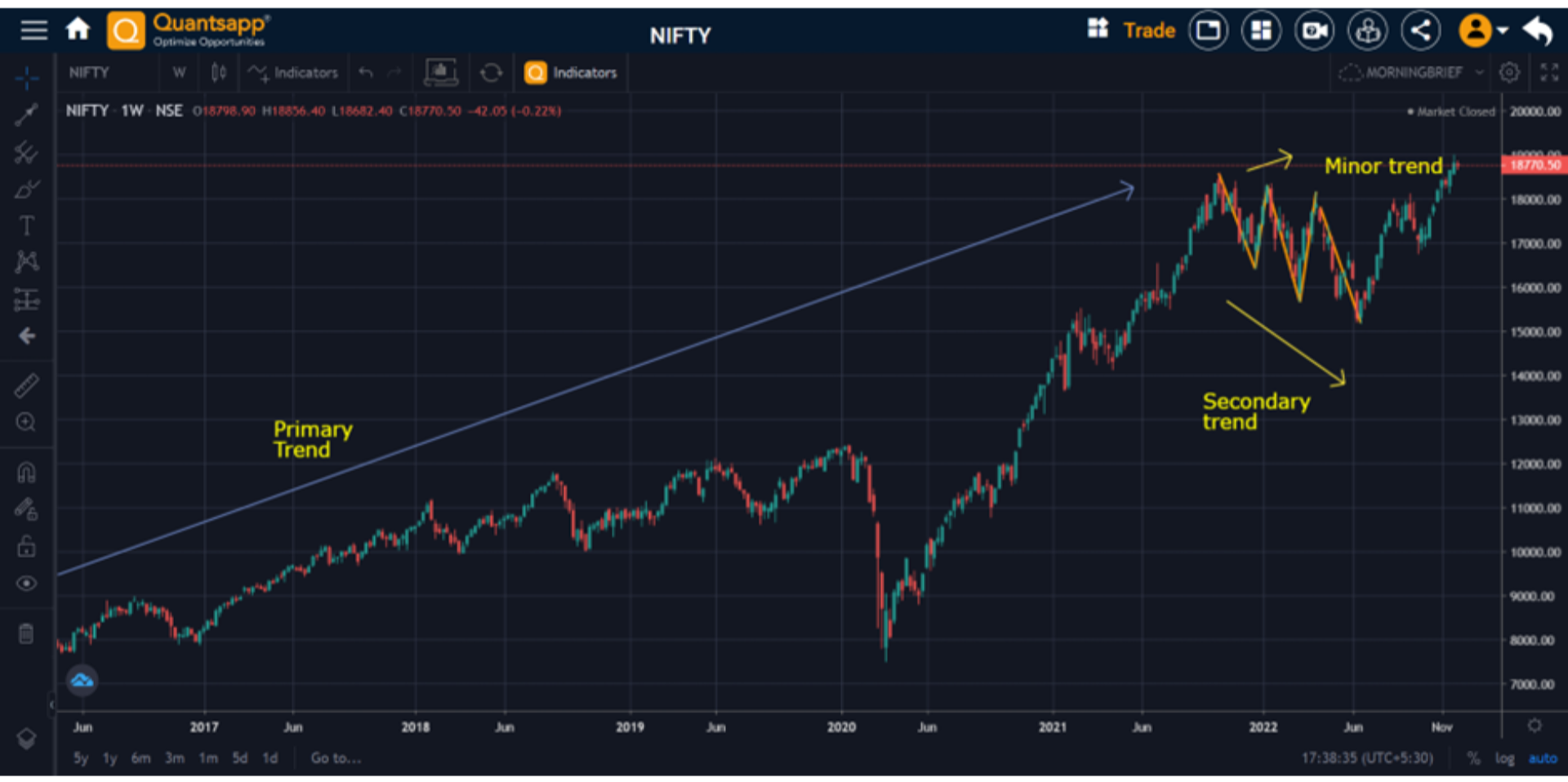This screenshot has width=1568, height=782.
Task: Open the hamburger menu
Action: 33,30
